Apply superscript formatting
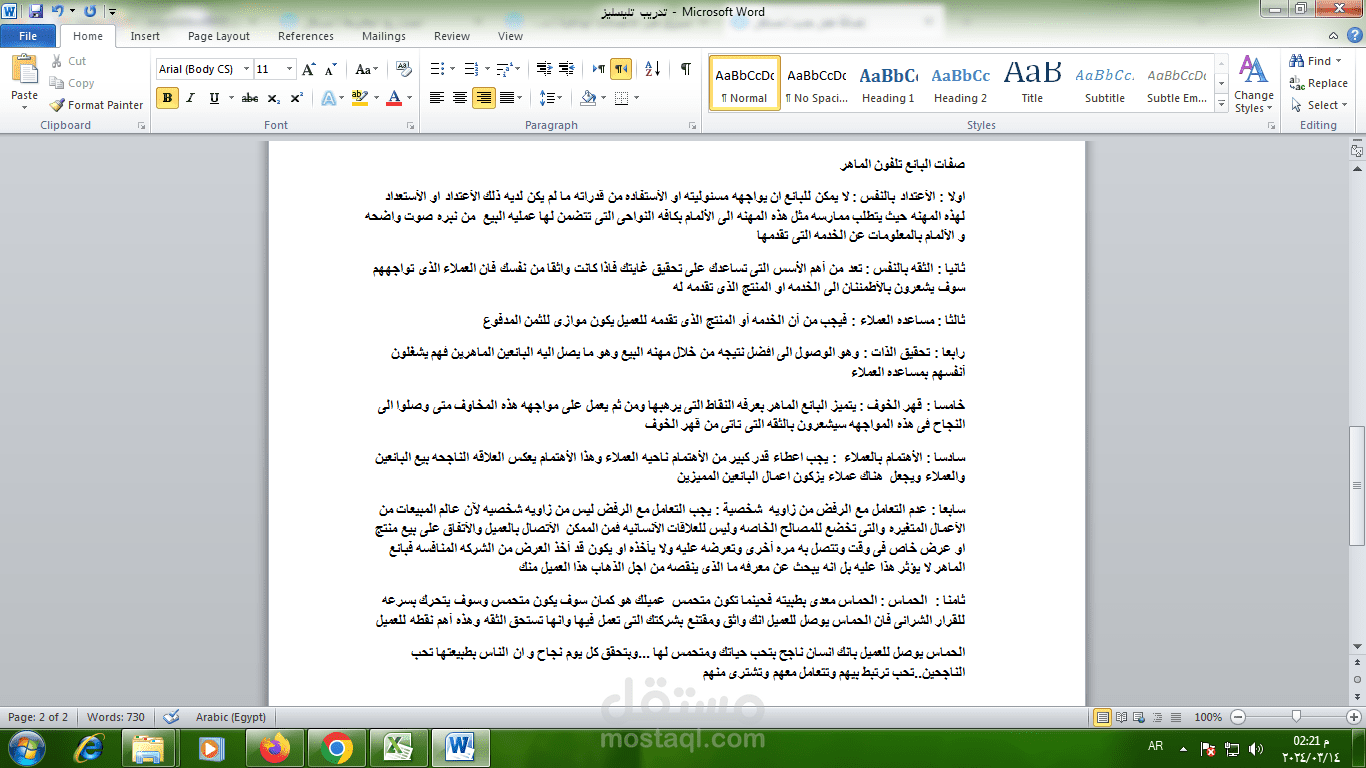Image resolution: width=1366 pixels, height=768 pixels. point(296,98)
